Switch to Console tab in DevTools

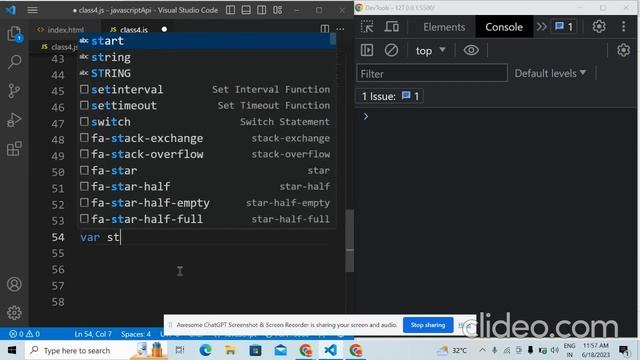tap(504, 27)
